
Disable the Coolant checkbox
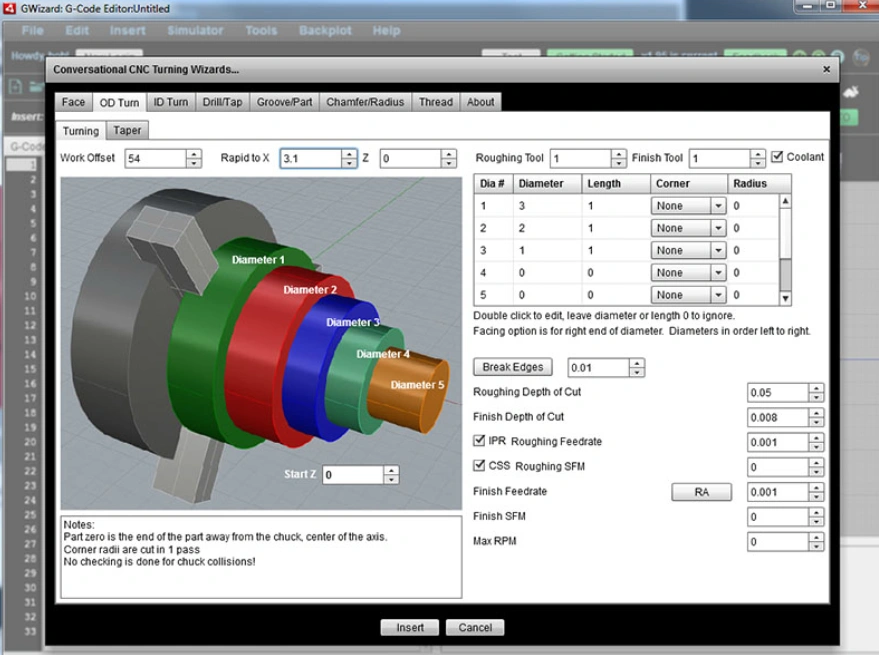[777, 156]
